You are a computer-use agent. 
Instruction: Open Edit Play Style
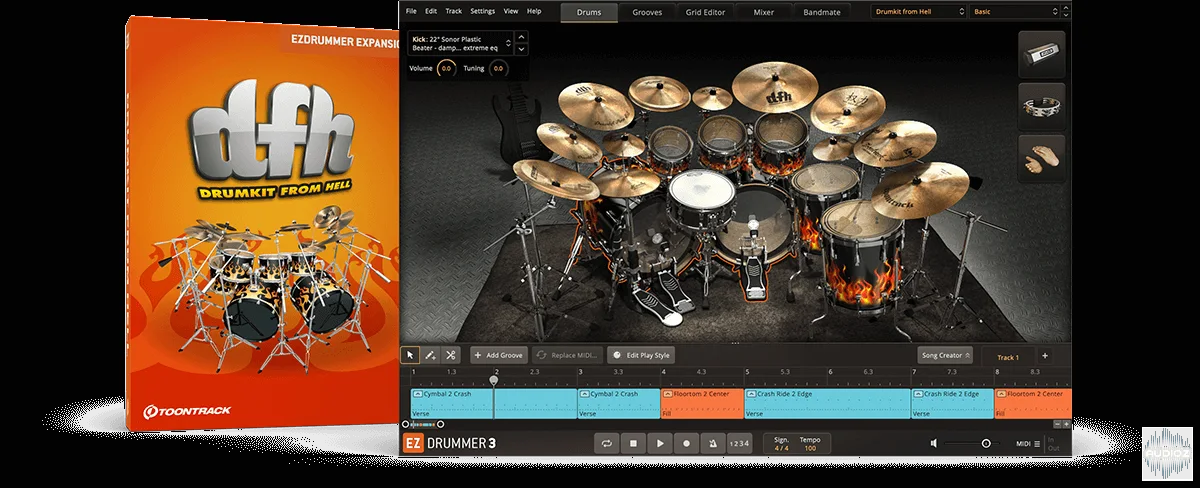642,355
